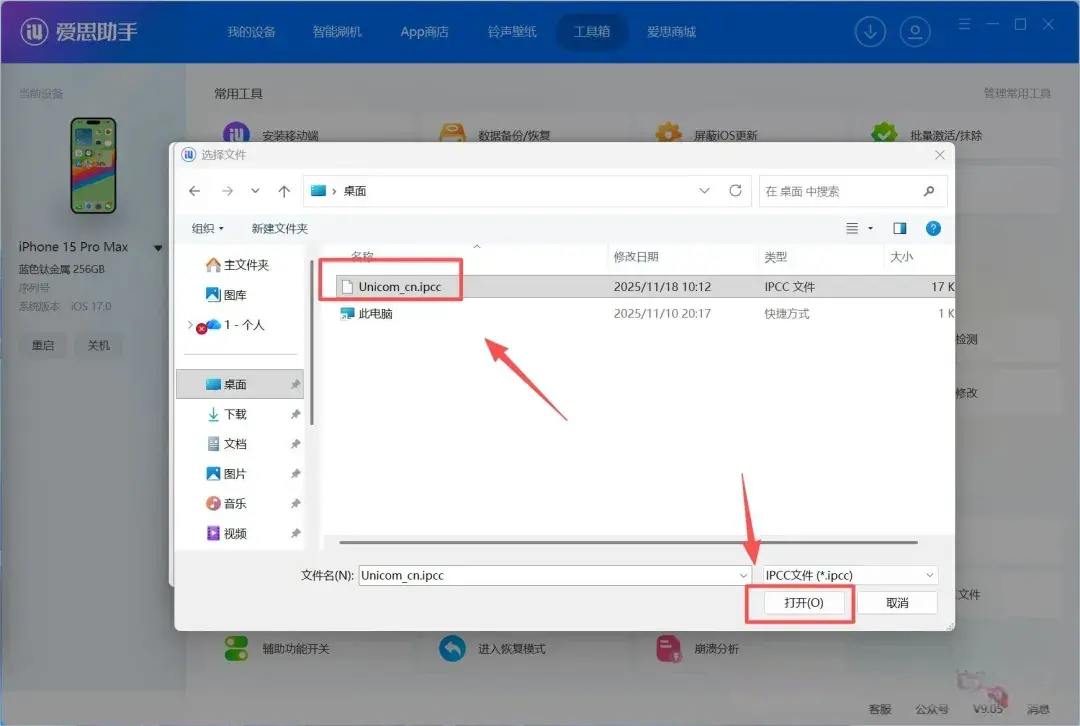This screenshot has width=1080, height=726.
Task: Click the Cancel (取消) button
Action: 897,603
